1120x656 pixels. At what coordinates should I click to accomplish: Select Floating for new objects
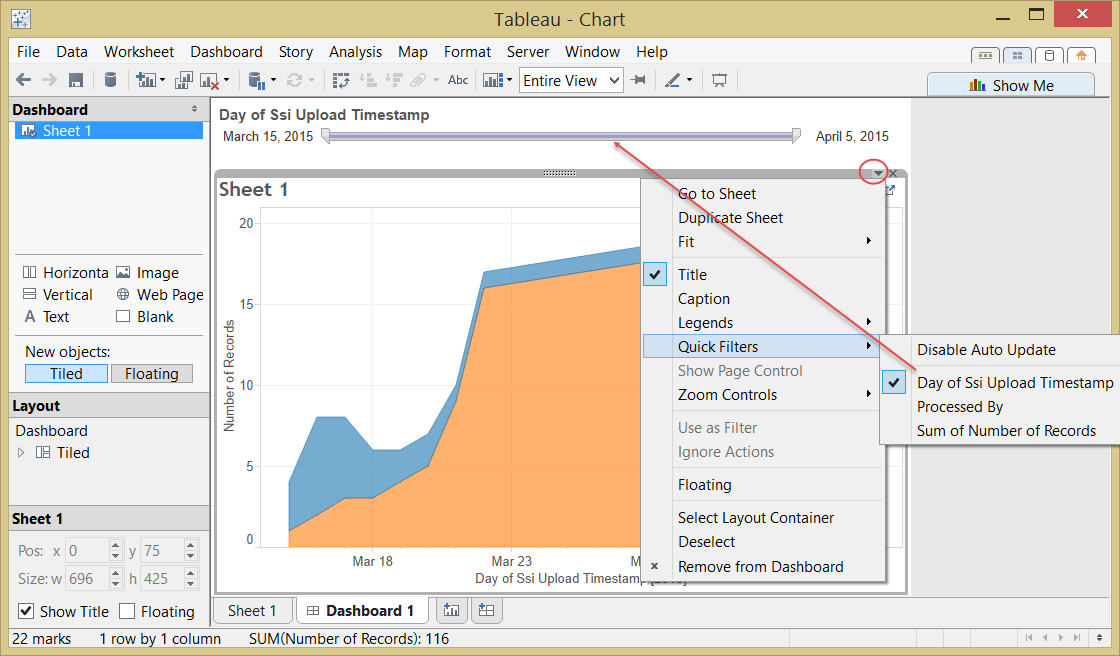151,374
